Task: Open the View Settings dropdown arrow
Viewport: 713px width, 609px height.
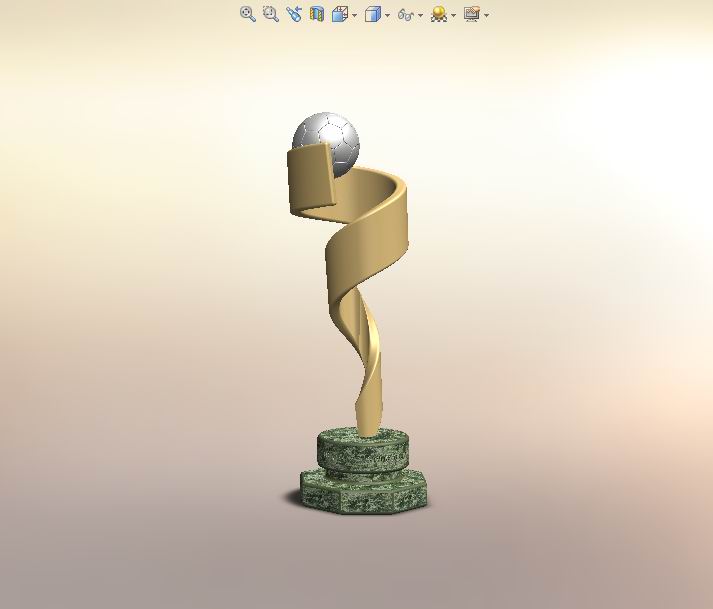Action: pos(487,15)
